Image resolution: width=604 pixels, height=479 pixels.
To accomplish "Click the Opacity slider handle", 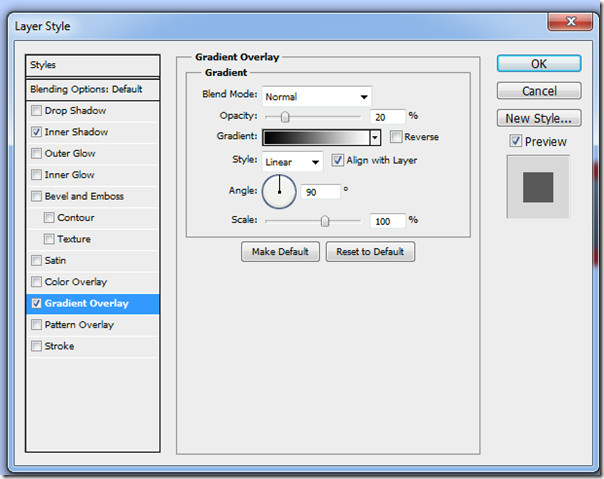I will [285, 116].
